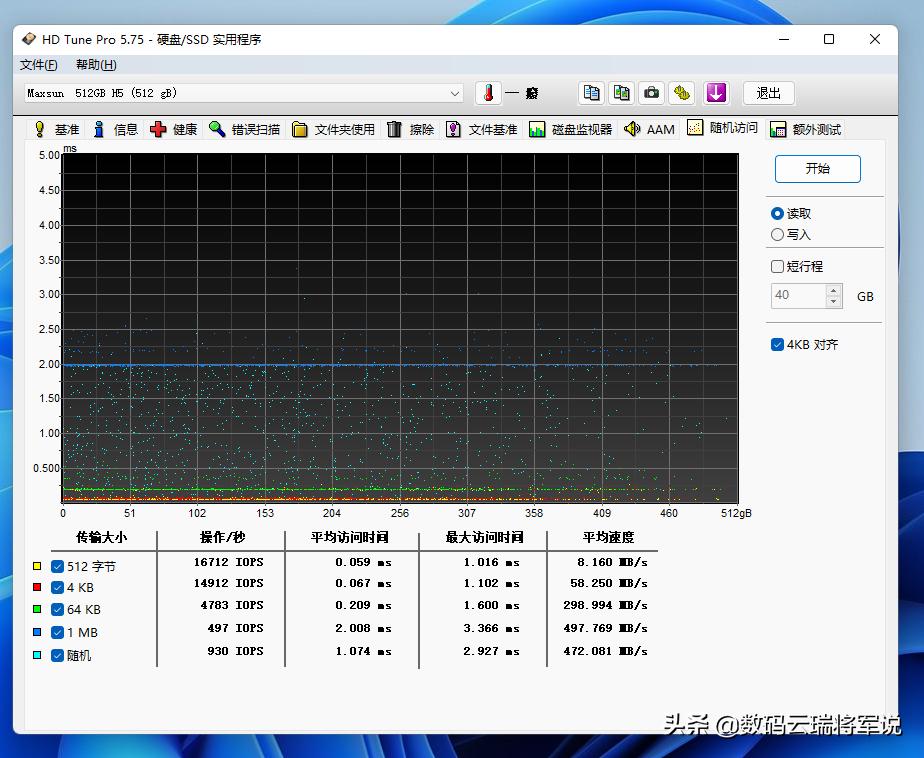Minimize the HD Tune Pro window
This screenshot has width=924, height=758.
click(784, 39)
